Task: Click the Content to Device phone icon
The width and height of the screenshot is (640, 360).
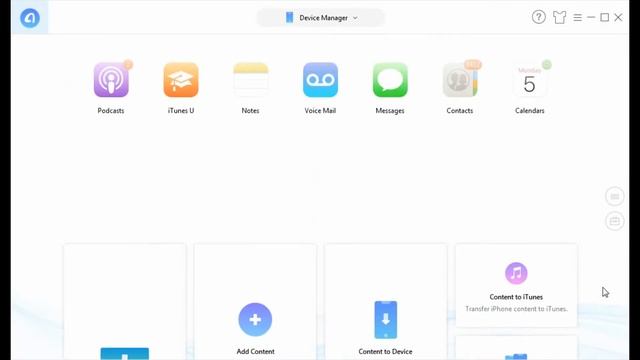Action: [386, 320]
